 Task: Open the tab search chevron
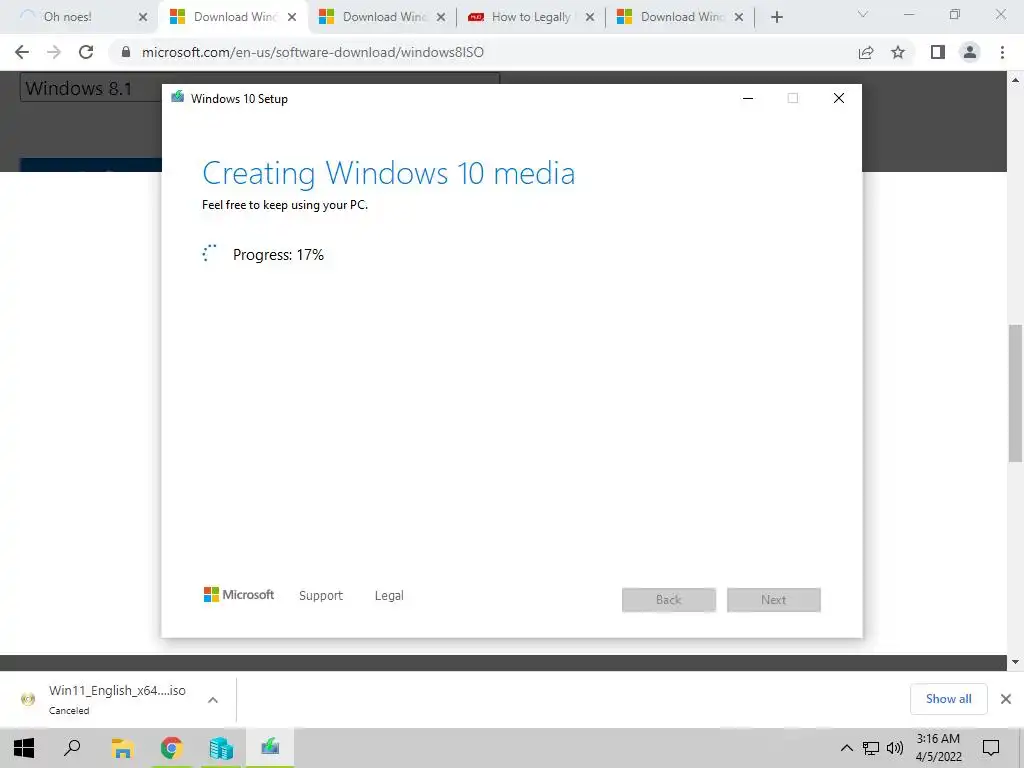(863, 14)
